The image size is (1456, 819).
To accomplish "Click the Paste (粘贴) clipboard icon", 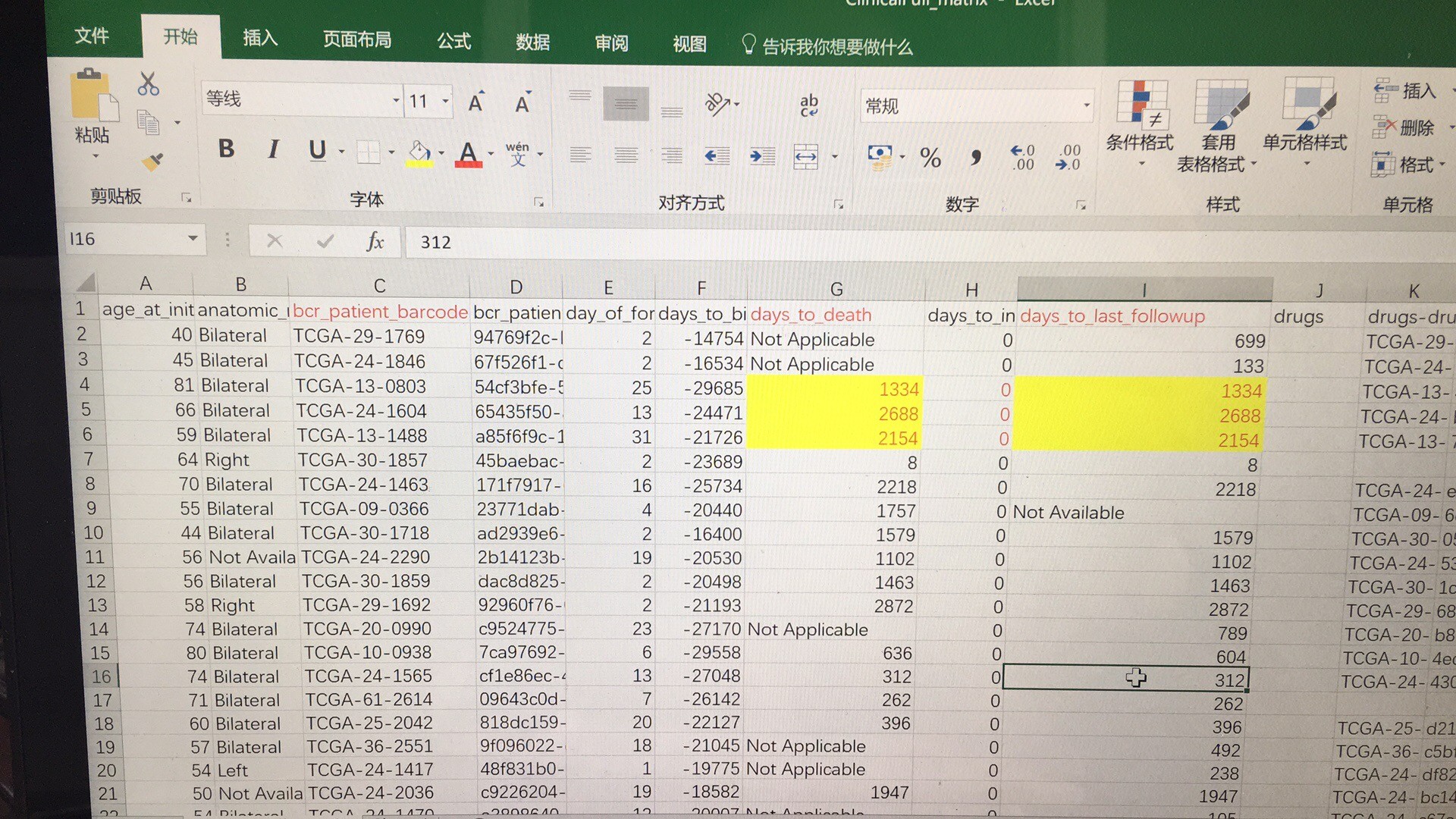I will (x=94, y=94).
